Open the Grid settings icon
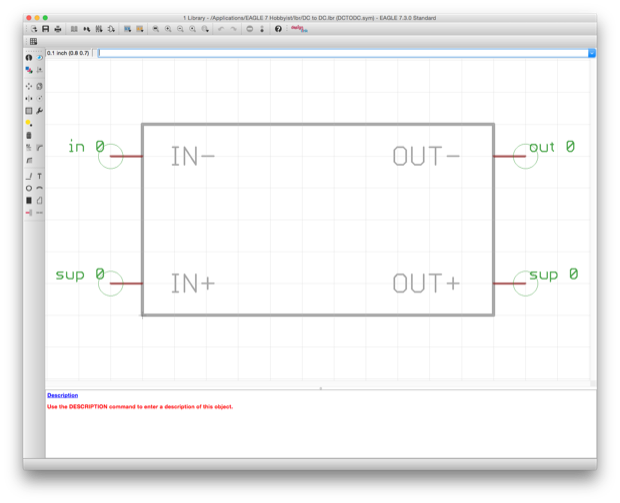This screenshot has height=503, width=620. [34, 42]
